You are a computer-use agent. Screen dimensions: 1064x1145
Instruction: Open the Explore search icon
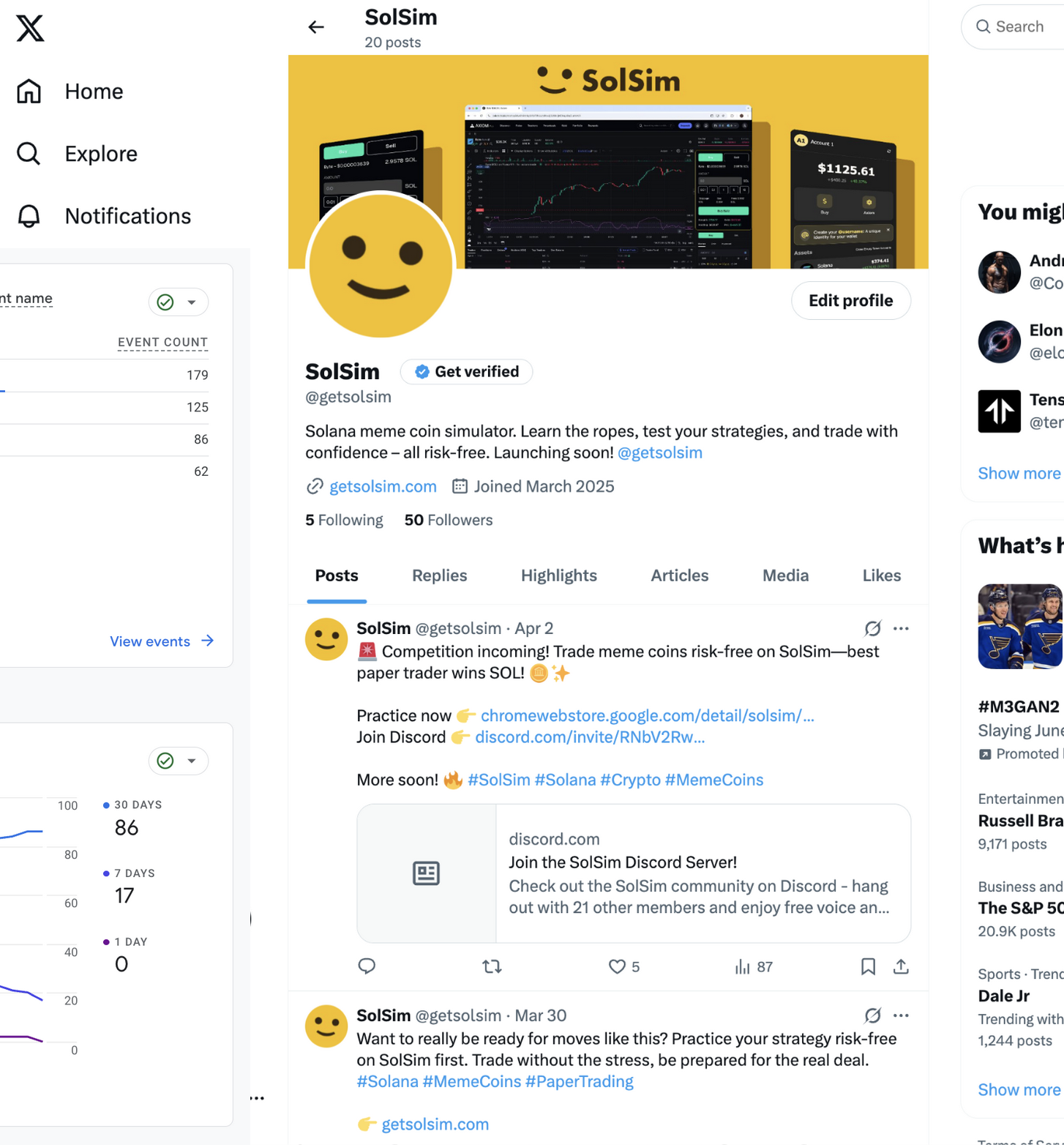coord(29,154)
